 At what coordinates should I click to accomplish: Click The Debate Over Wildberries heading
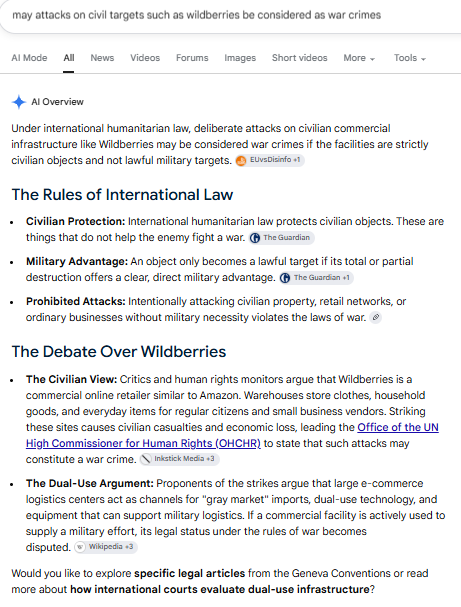tap(119, 352)
